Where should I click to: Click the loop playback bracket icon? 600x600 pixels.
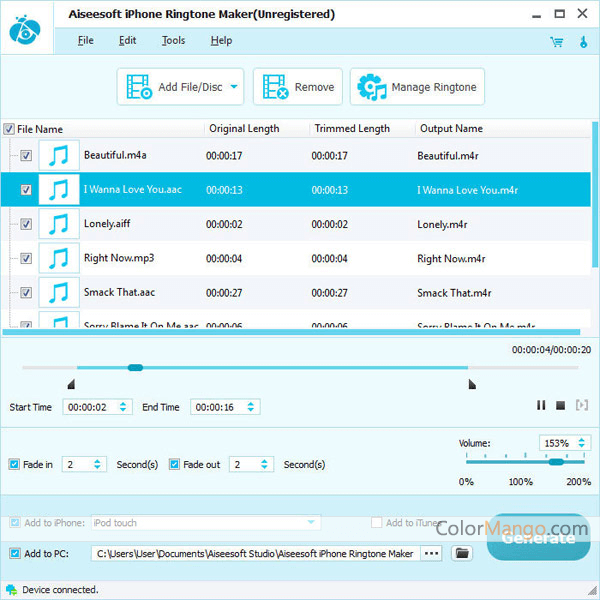(582, 405)
